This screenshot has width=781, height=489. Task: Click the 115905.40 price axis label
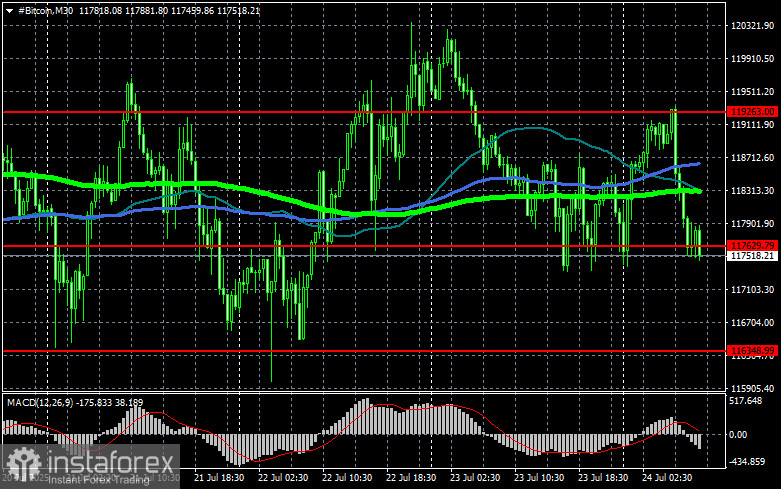pos(752,388)
